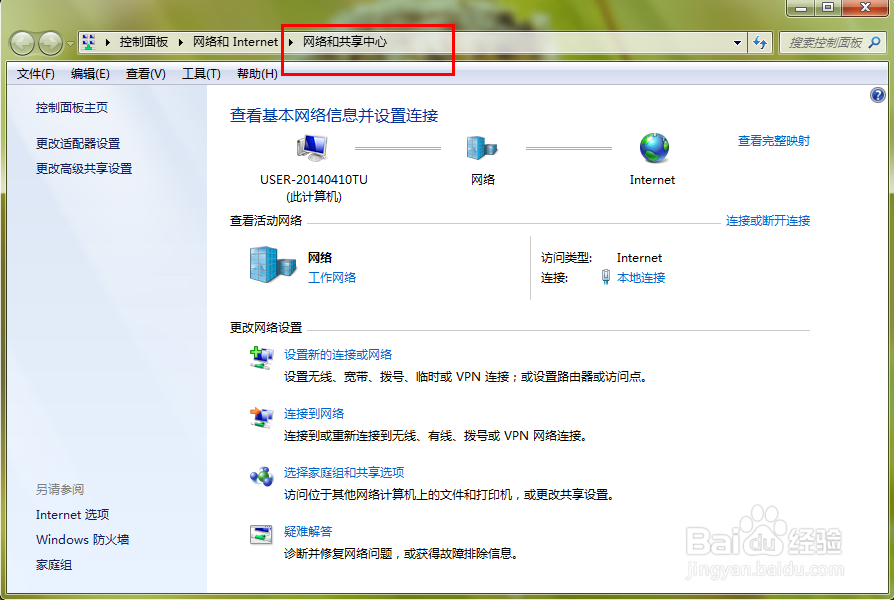Image resolution: width=894 pixels, height=600 pixels.
Task: Select 网络和 Internet breadcrumb segment
Action: (235, 42)
